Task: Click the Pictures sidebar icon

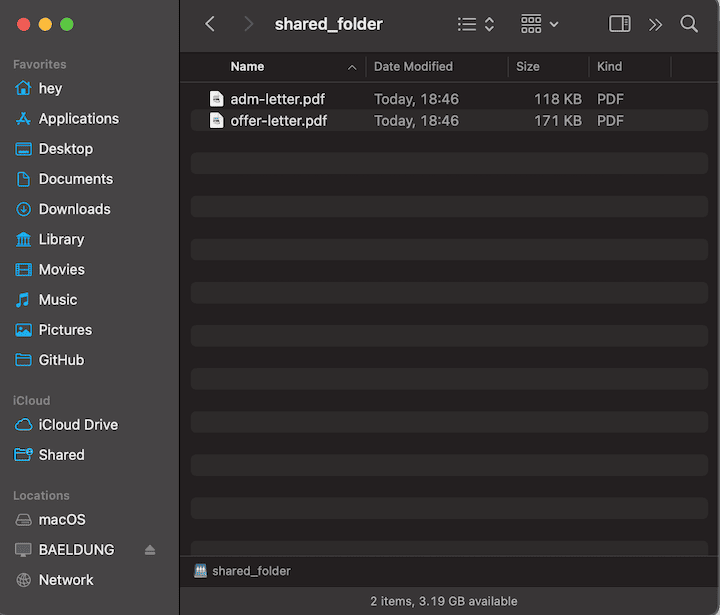Action: pos(23,330)
